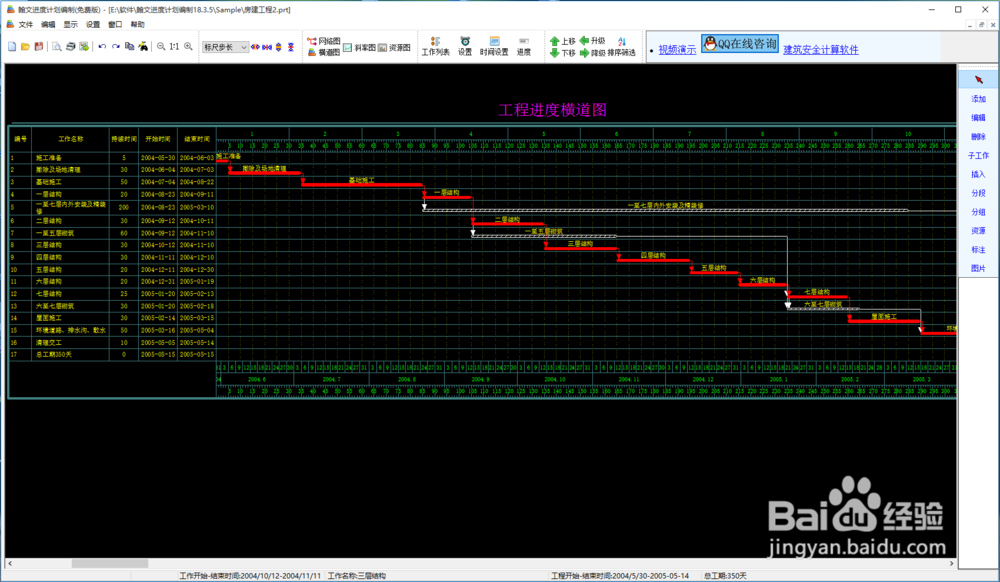The height and width of the screenshot is (582, 1000).
Task: Move task up with 上移
Action: tap(562, 41)
